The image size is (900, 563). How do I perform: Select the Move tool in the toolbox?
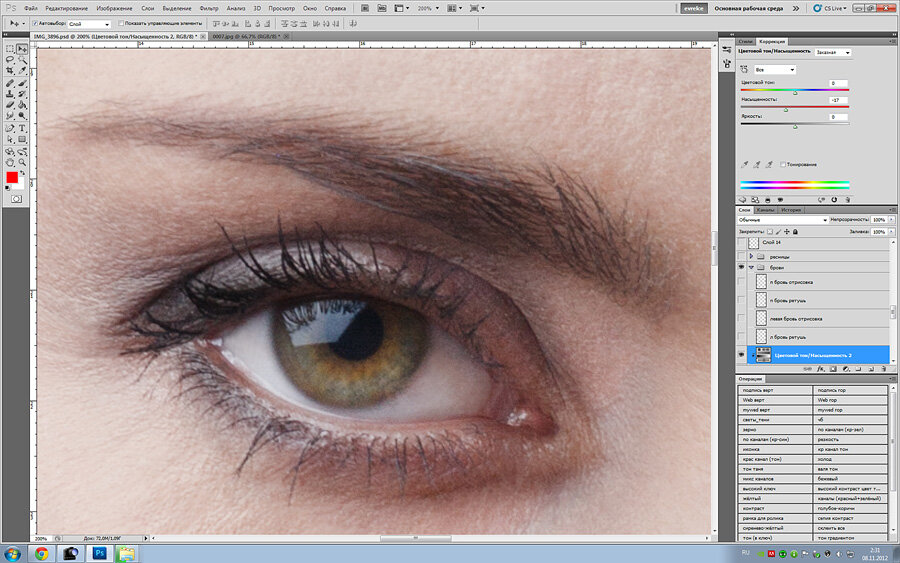tap(22, 48)
